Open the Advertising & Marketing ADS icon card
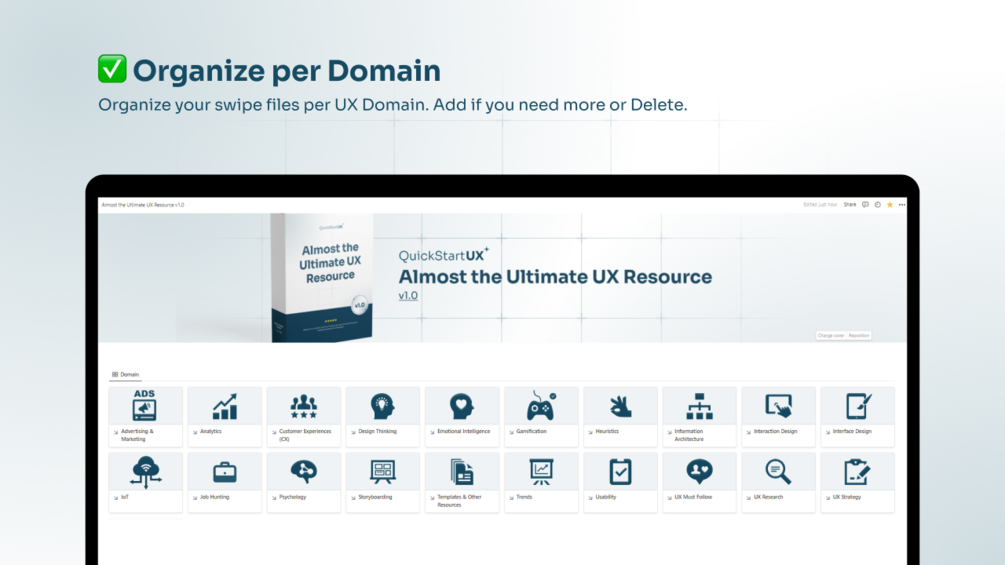The height and width of the screenshot is (565, 1005). click(x=145, y=405)
